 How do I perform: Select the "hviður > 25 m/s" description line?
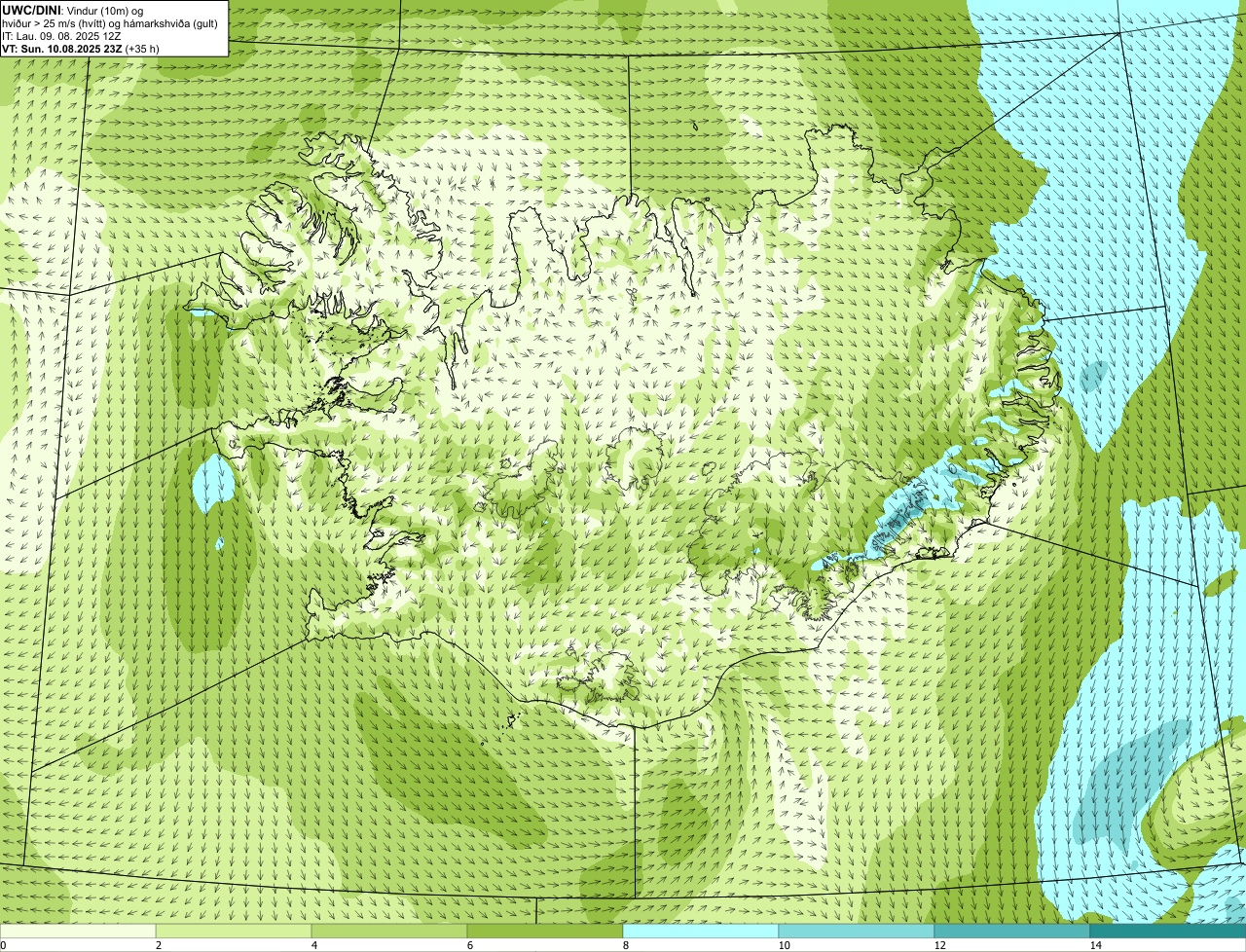coord(109,22)
